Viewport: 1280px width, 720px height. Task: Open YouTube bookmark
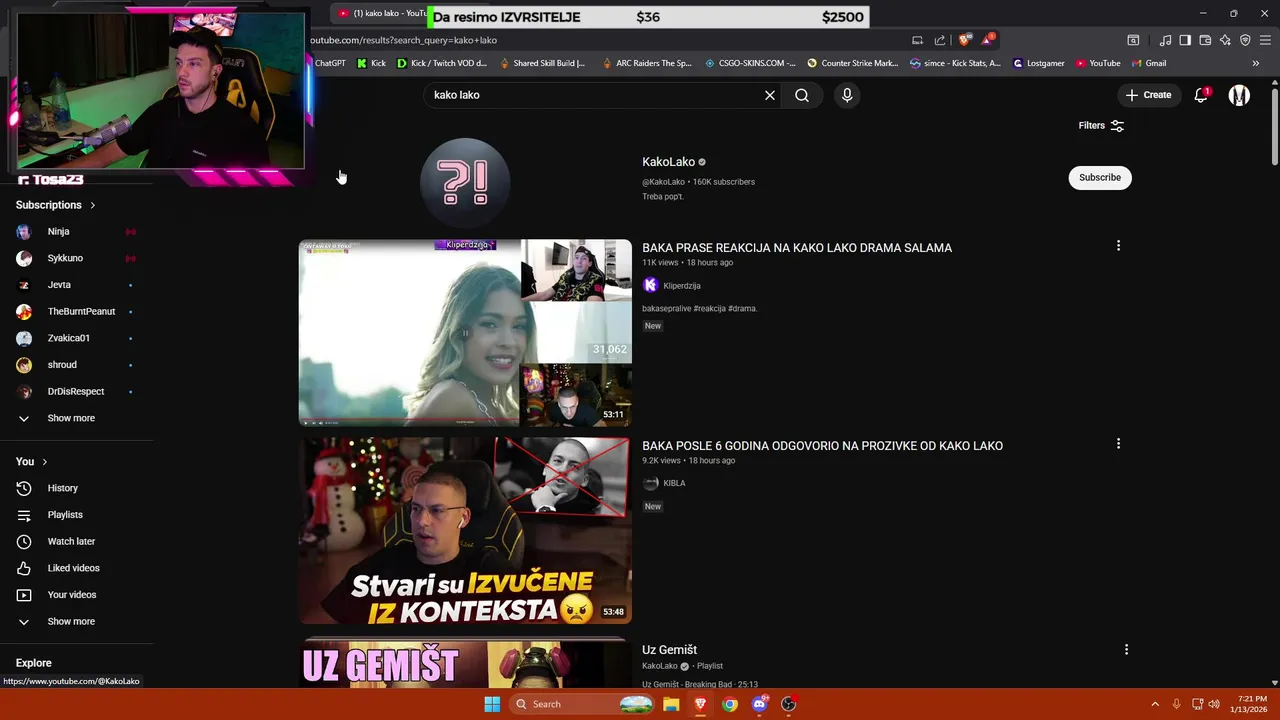(x=1098, y=63)
